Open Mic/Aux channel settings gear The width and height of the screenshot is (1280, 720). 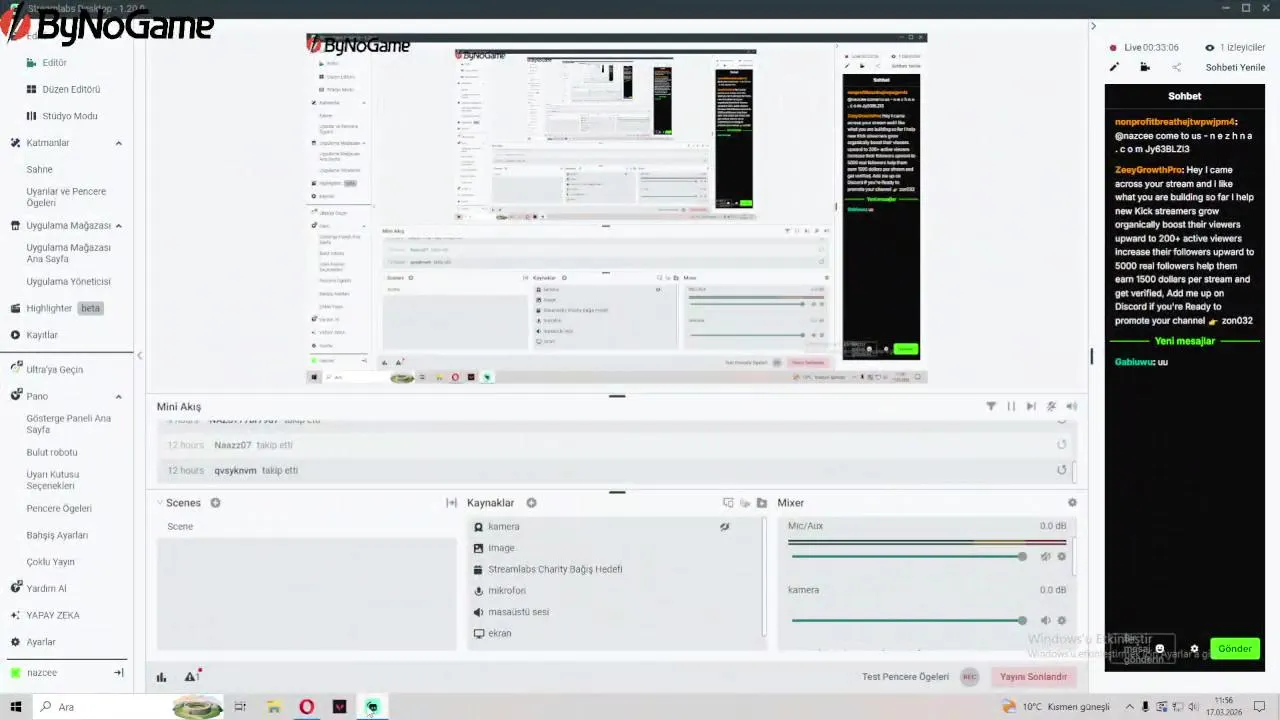tap(1061, 557)
